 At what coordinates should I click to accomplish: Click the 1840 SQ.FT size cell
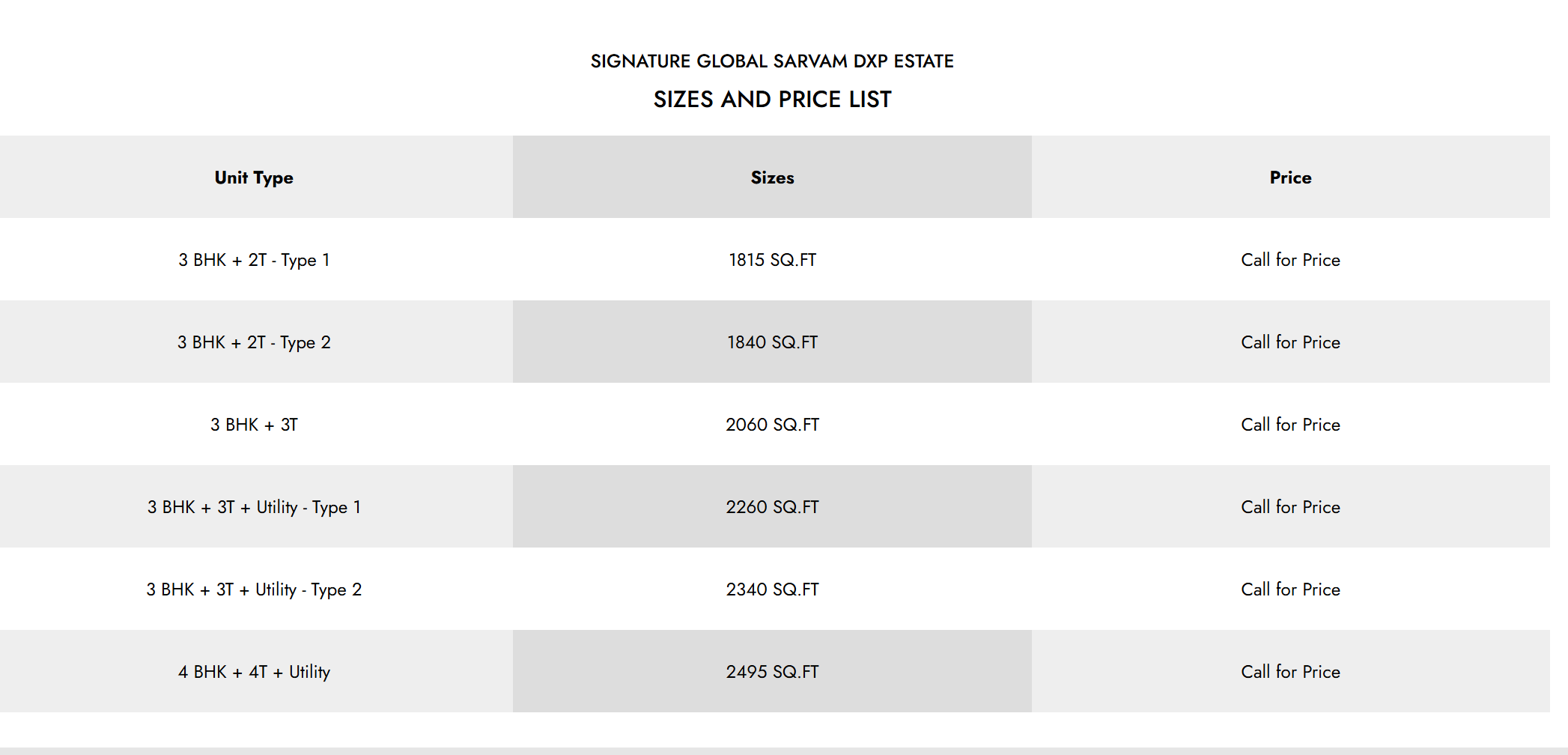click(x=772, y=342)
